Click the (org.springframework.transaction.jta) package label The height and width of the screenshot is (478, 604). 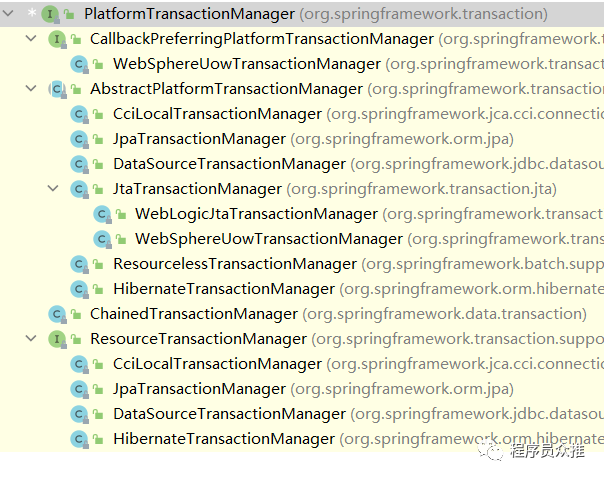(422, 189)
